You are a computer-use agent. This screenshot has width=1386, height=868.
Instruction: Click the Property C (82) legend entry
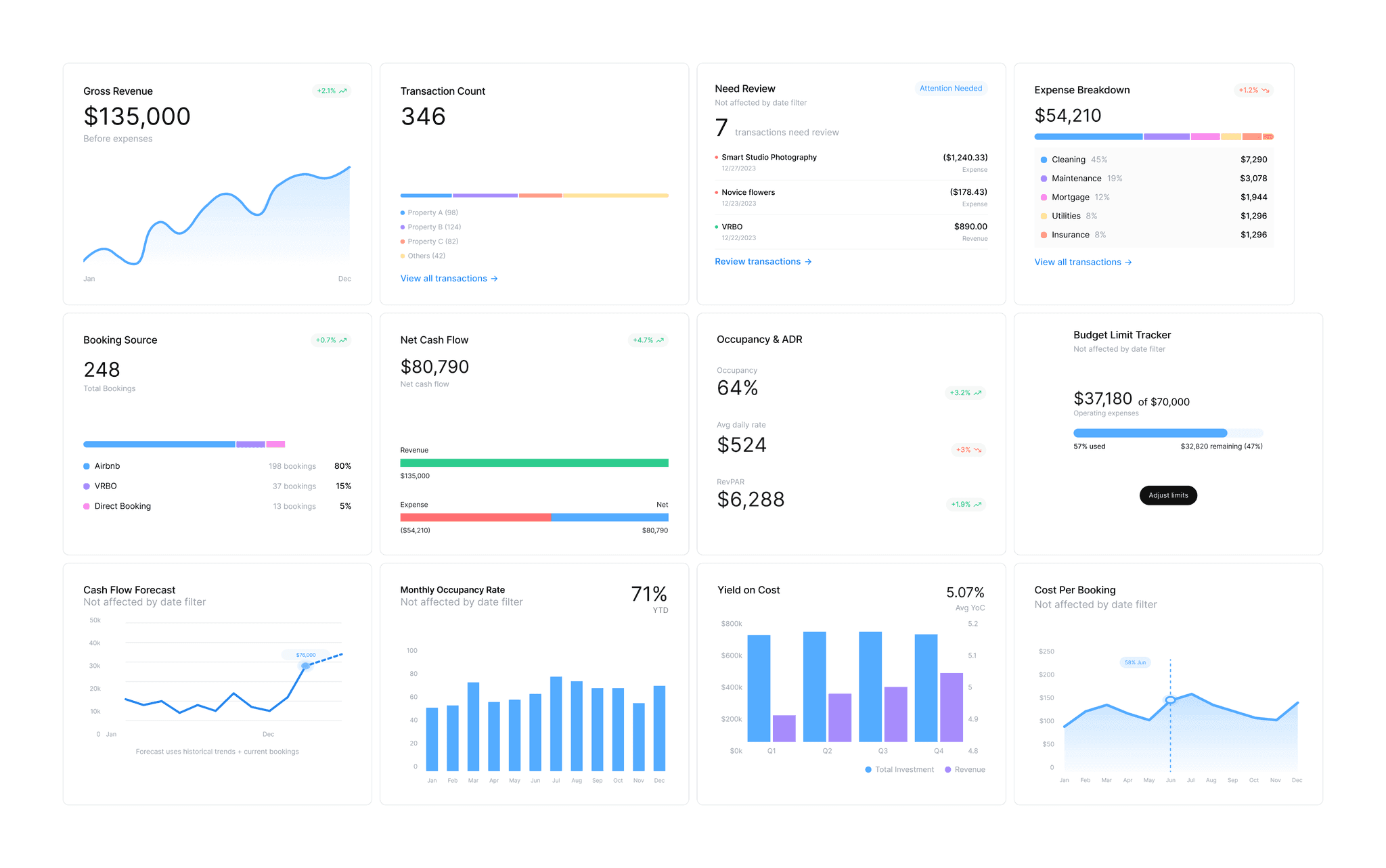[430, 242]
